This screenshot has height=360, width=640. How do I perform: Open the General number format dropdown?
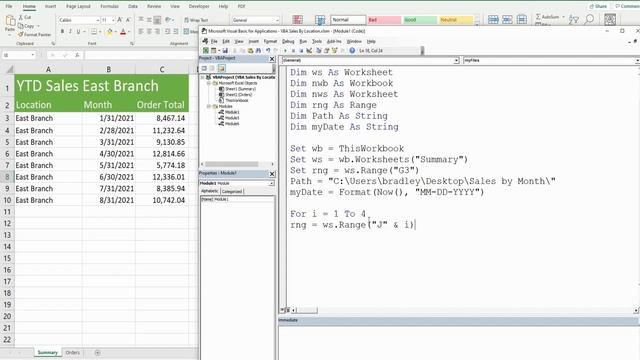tap(277, 20)
